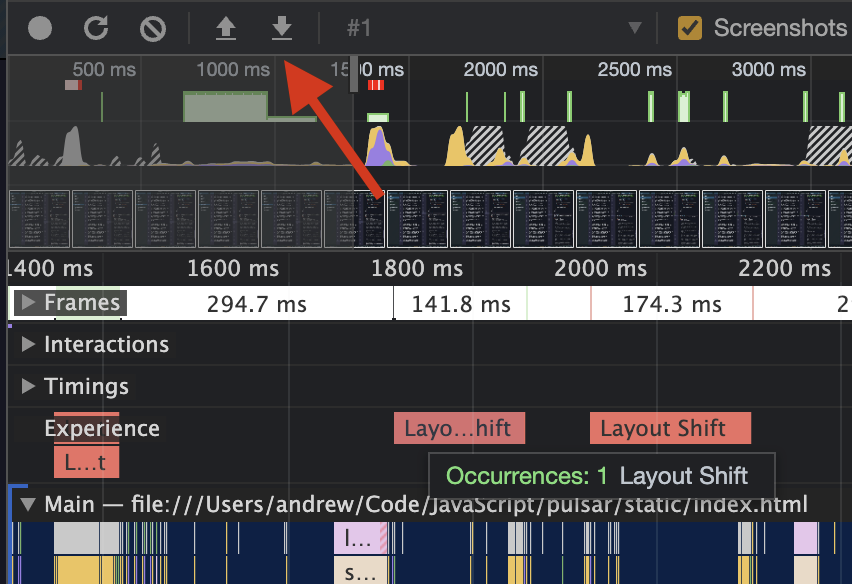Screen dimensions: 852x584
Task: Select the truncated Layout Shift badge
Action: (459, 427)
